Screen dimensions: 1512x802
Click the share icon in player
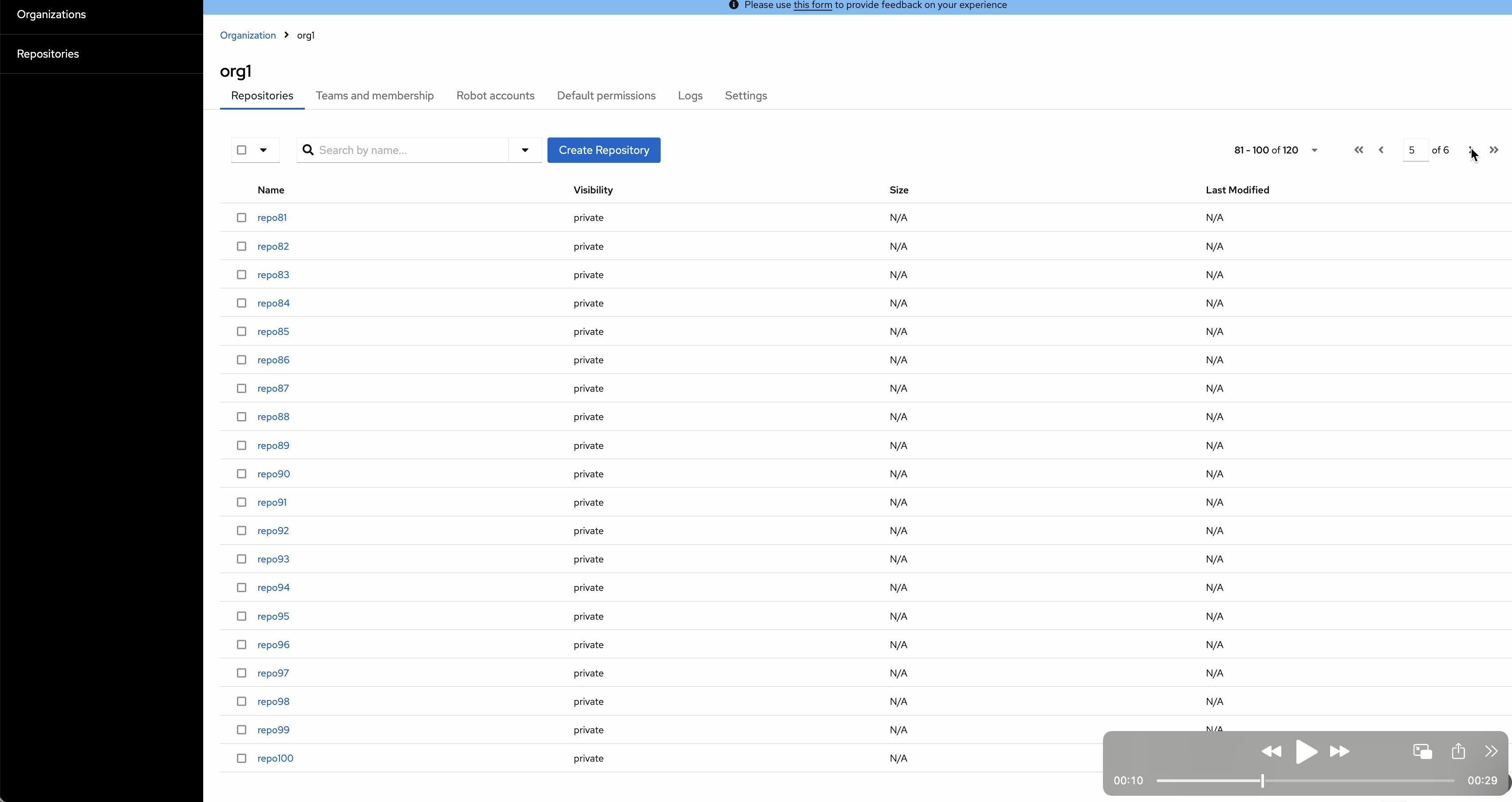[x=1458, y=751]
